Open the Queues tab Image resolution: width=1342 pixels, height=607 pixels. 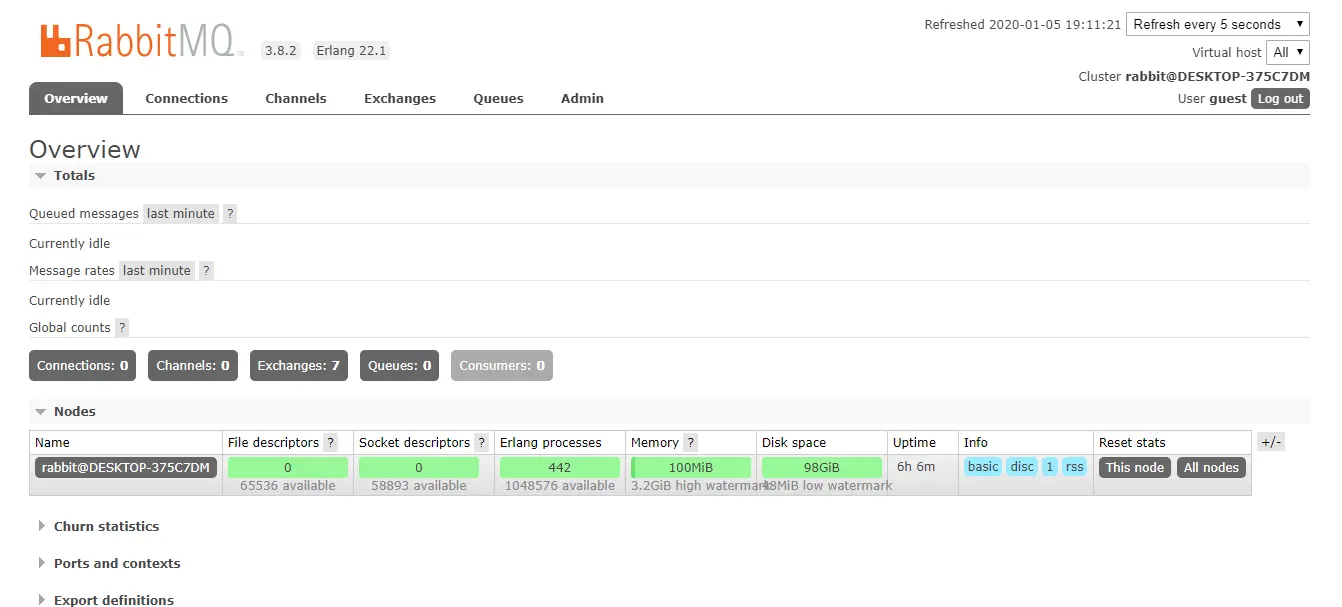498,98
